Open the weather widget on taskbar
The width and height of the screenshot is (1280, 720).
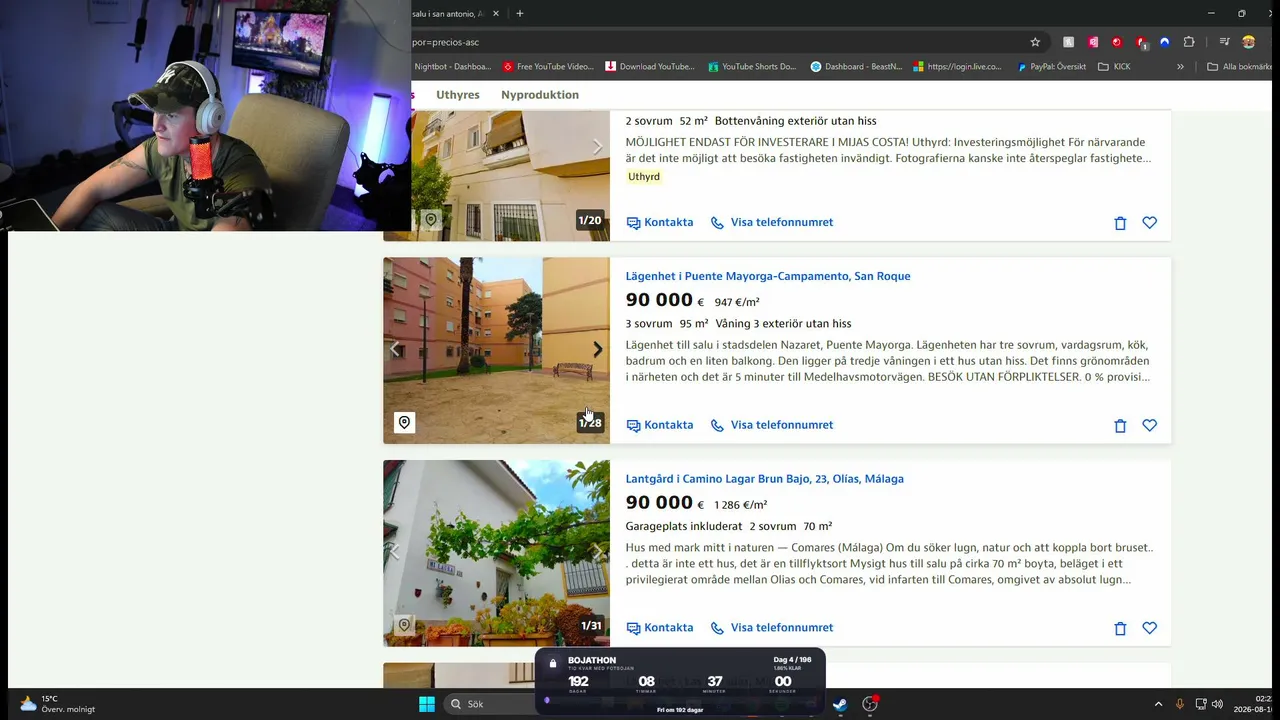(58, 704)
